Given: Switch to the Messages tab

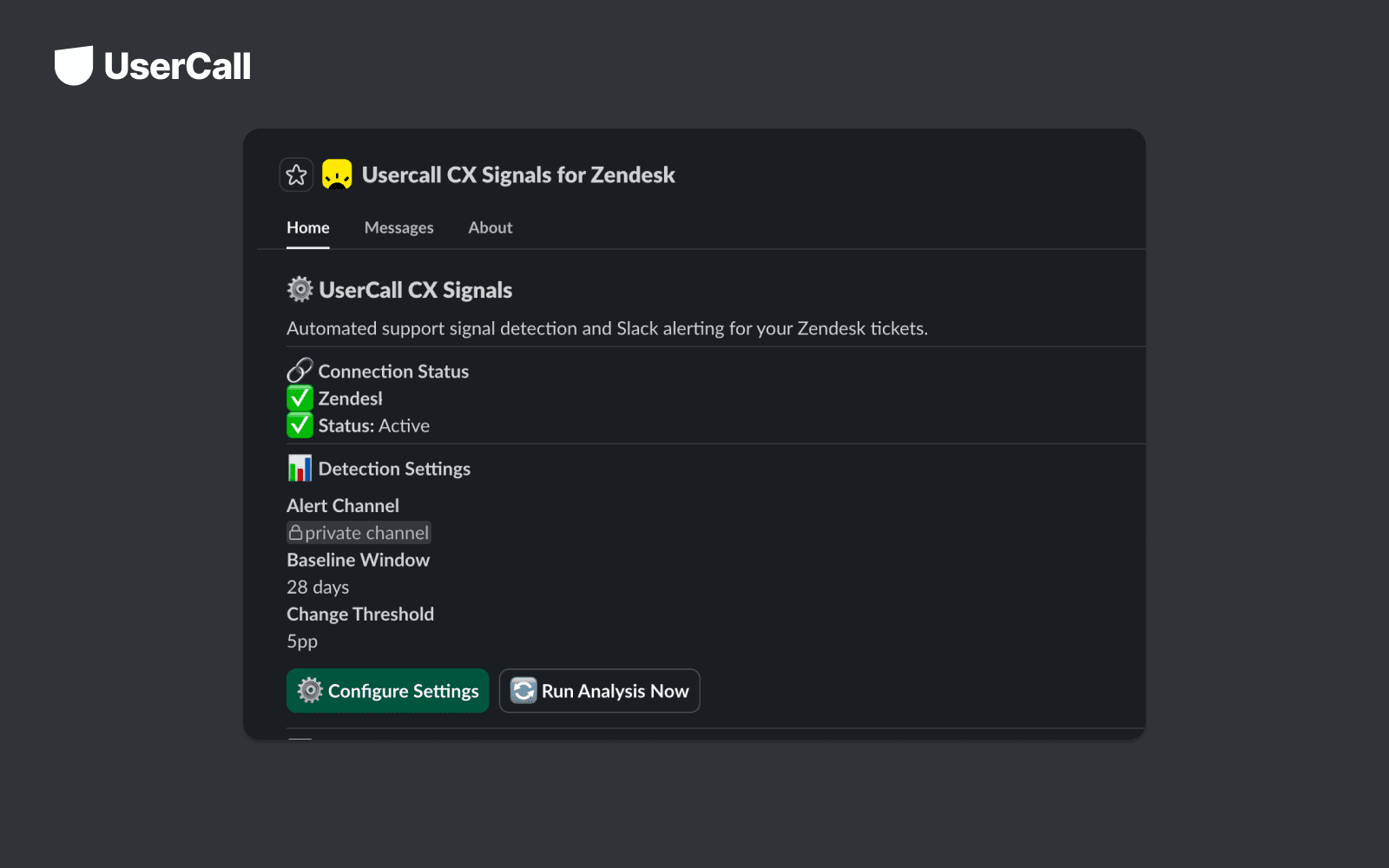Looking at the screenshot, I should point(398,227).
